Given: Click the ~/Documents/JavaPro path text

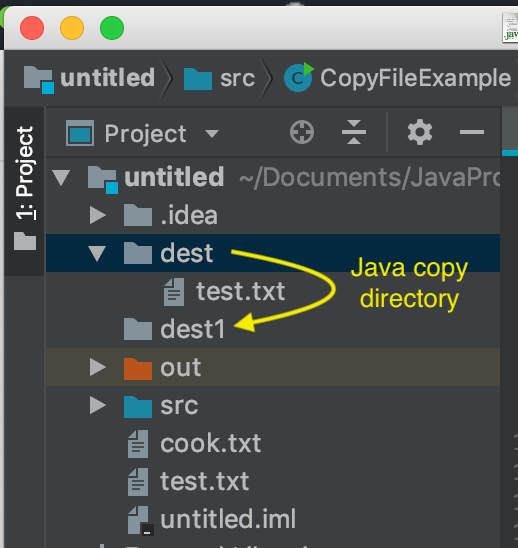Looking at the screenshot, I should pyautogui.click(x=369, y=178).
